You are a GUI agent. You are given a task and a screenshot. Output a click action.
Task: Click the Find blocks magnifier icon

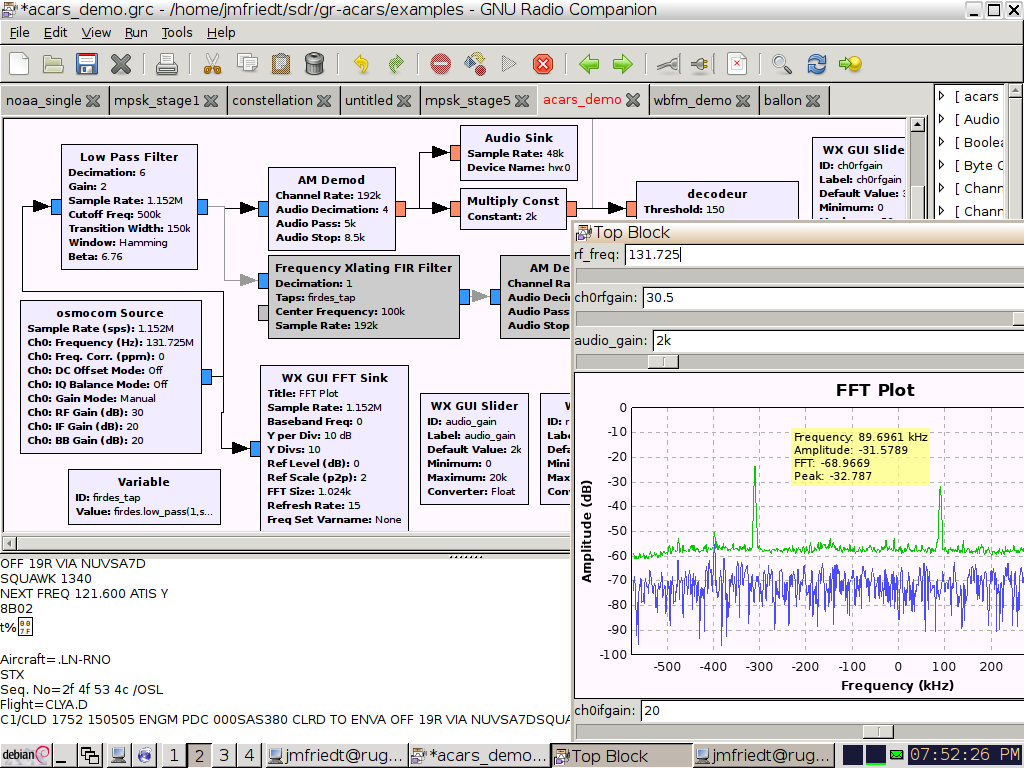(x=782, y=64)
